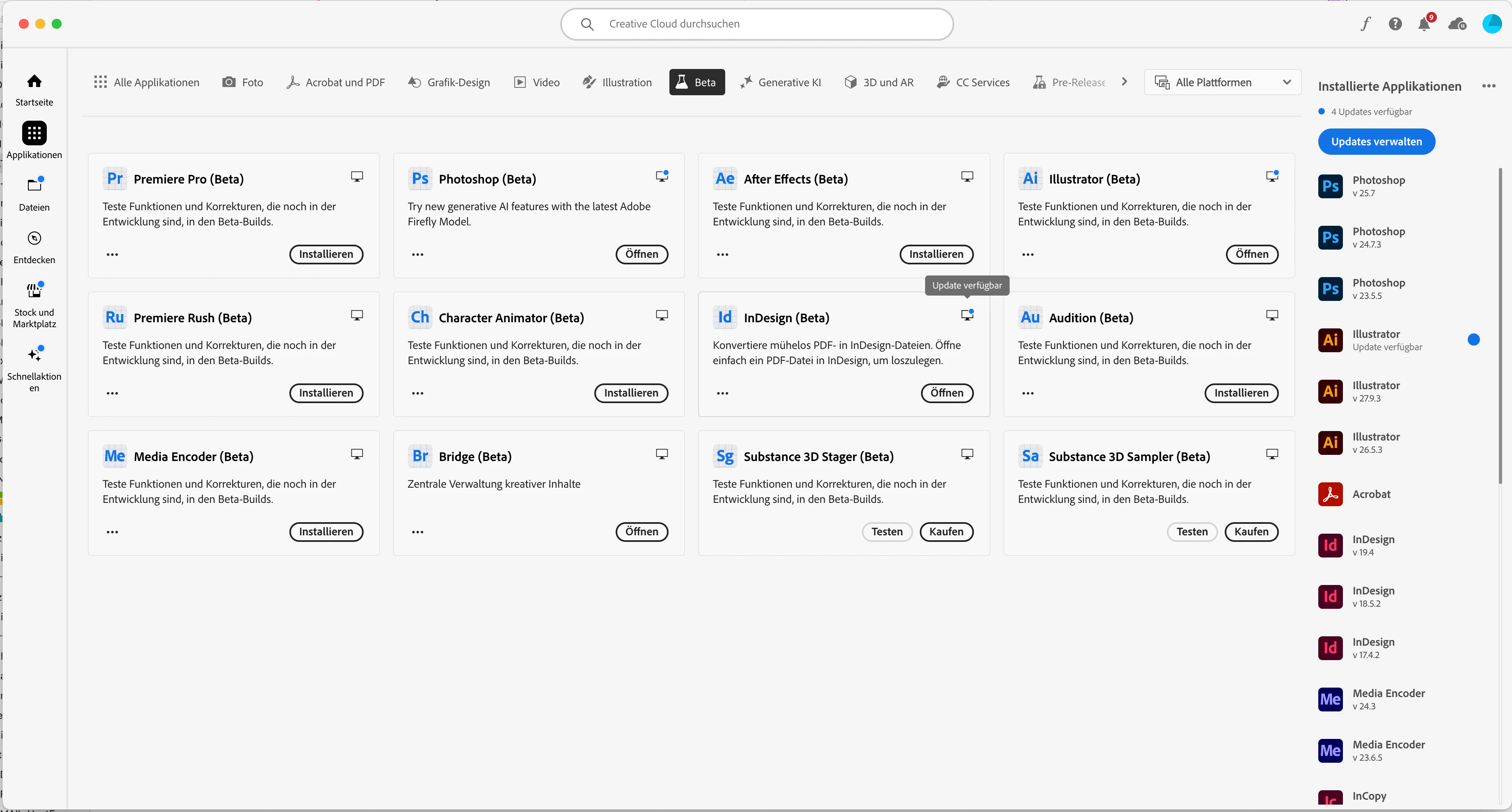Go to Startseite in sidebar
Screen dimensions: 1512x812
point(34,89)
